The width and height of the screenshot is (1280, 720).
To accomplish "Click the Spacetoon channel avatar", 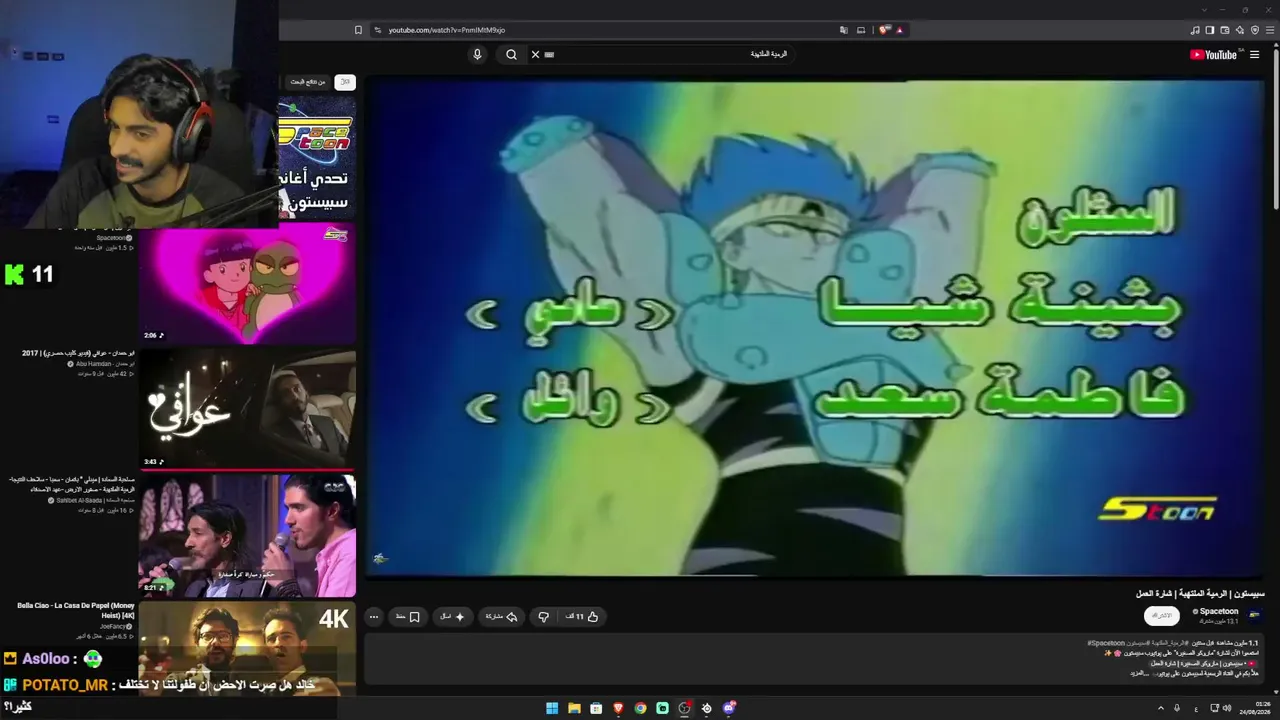I will coord(1255,615).
